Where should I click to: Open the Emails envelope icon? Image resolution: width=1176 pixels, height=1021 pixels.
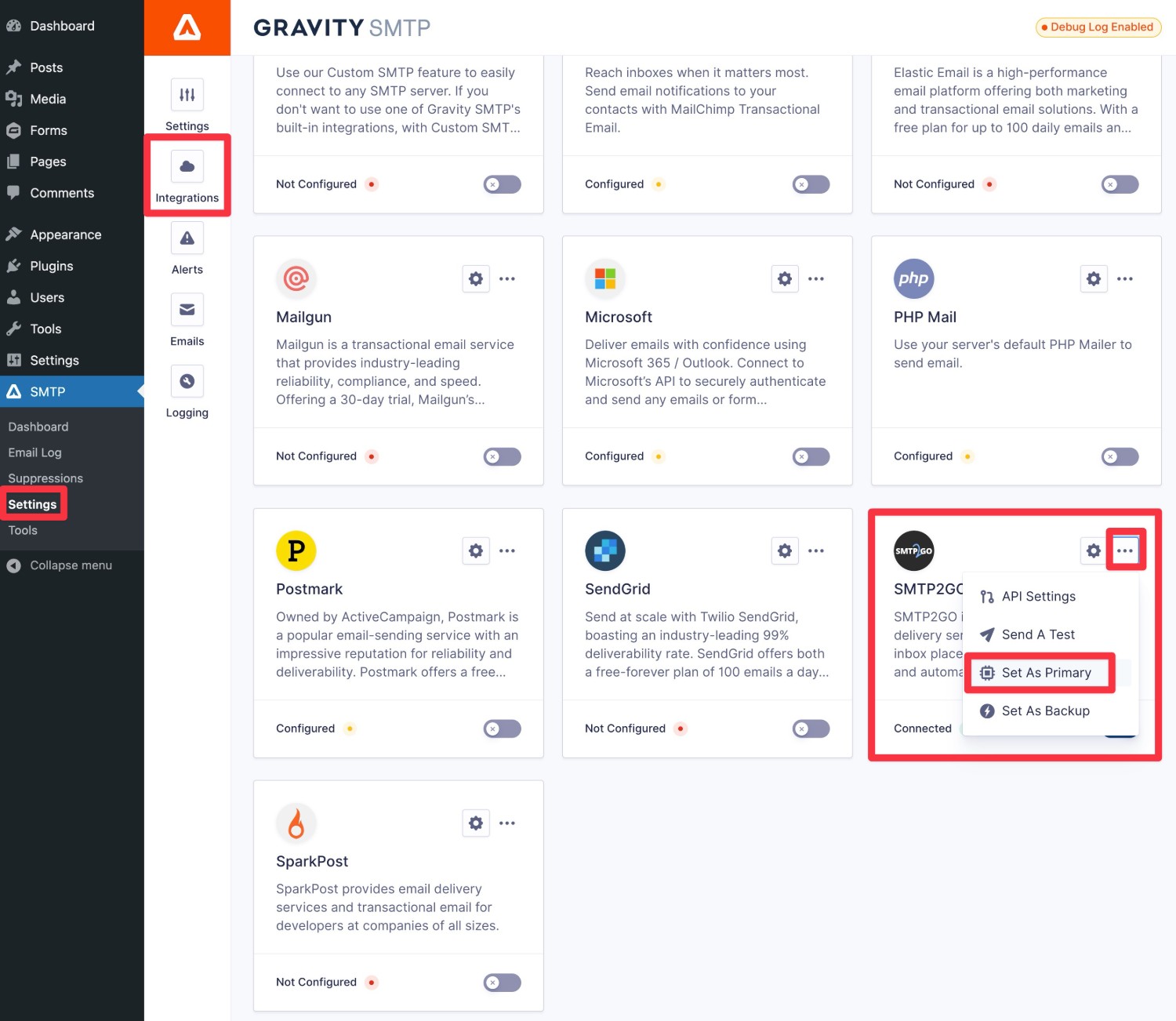pos(187,310)
